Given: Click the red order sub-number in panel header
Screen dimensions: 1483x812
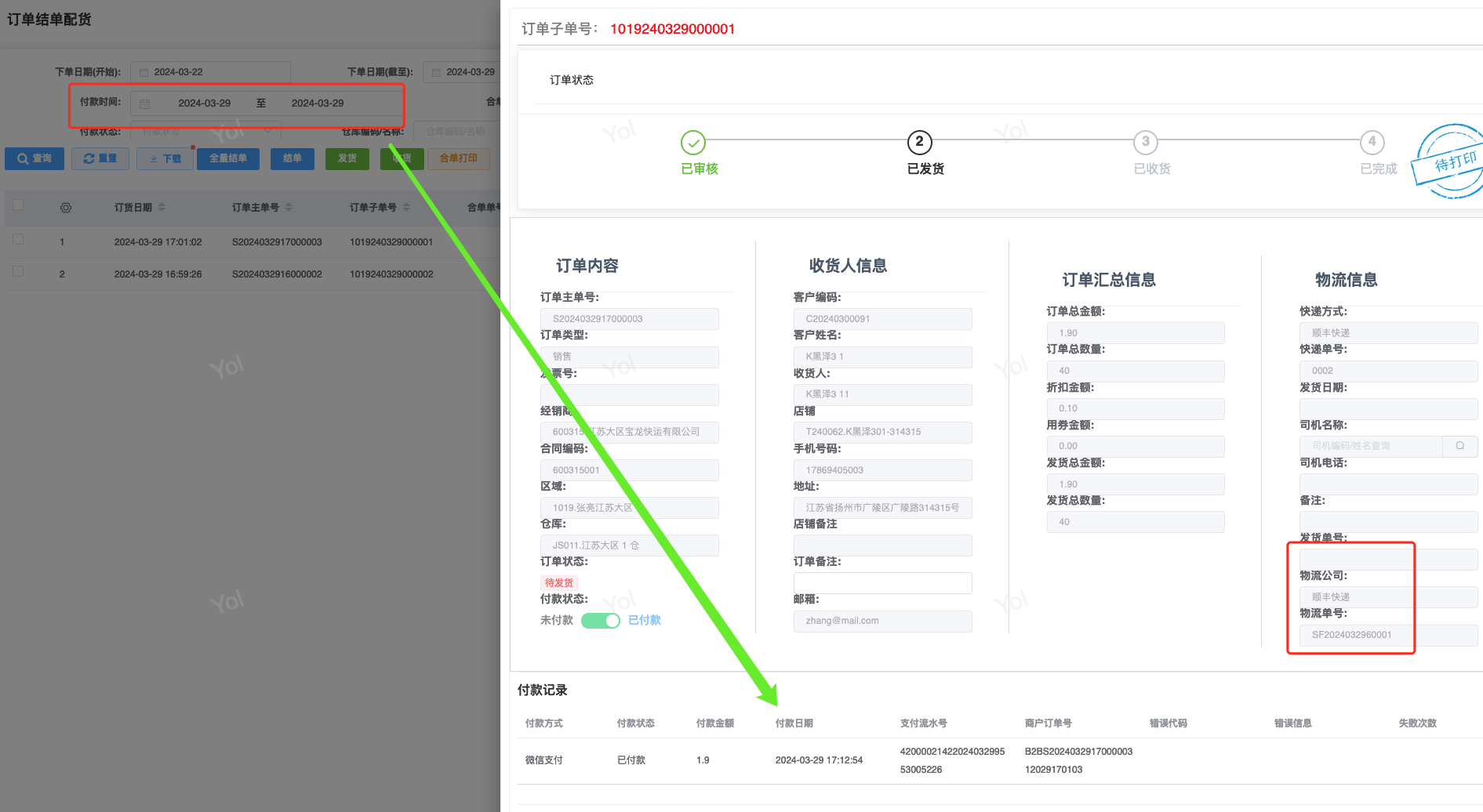Looking at the screenshot, I should click(672, 29).
